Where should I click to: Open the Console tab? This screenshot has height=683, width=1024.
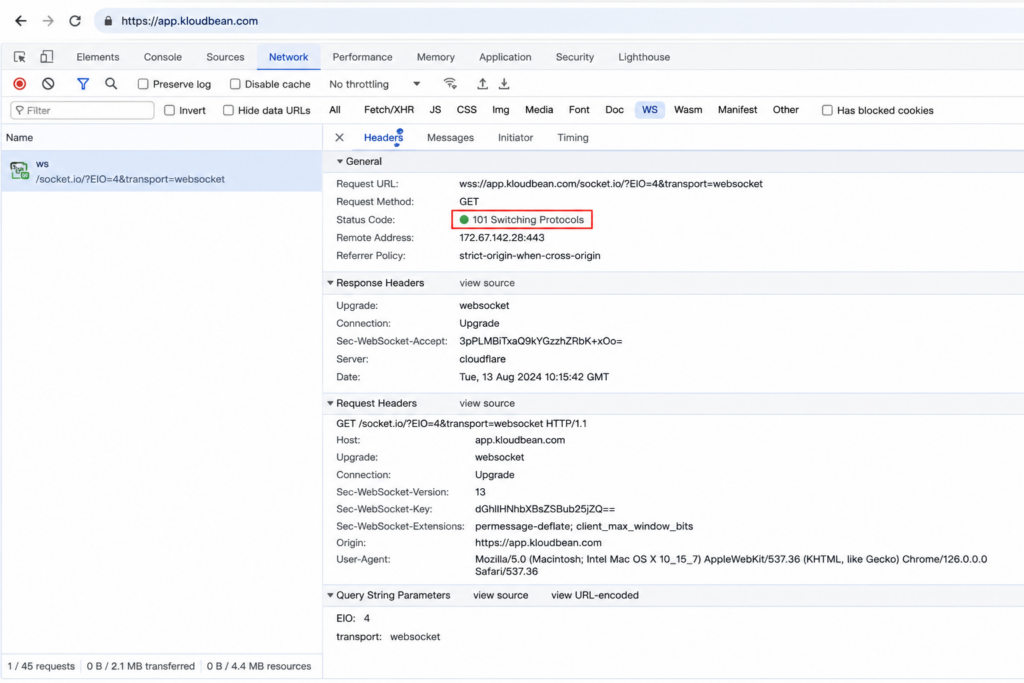click(x=163, y=57)
